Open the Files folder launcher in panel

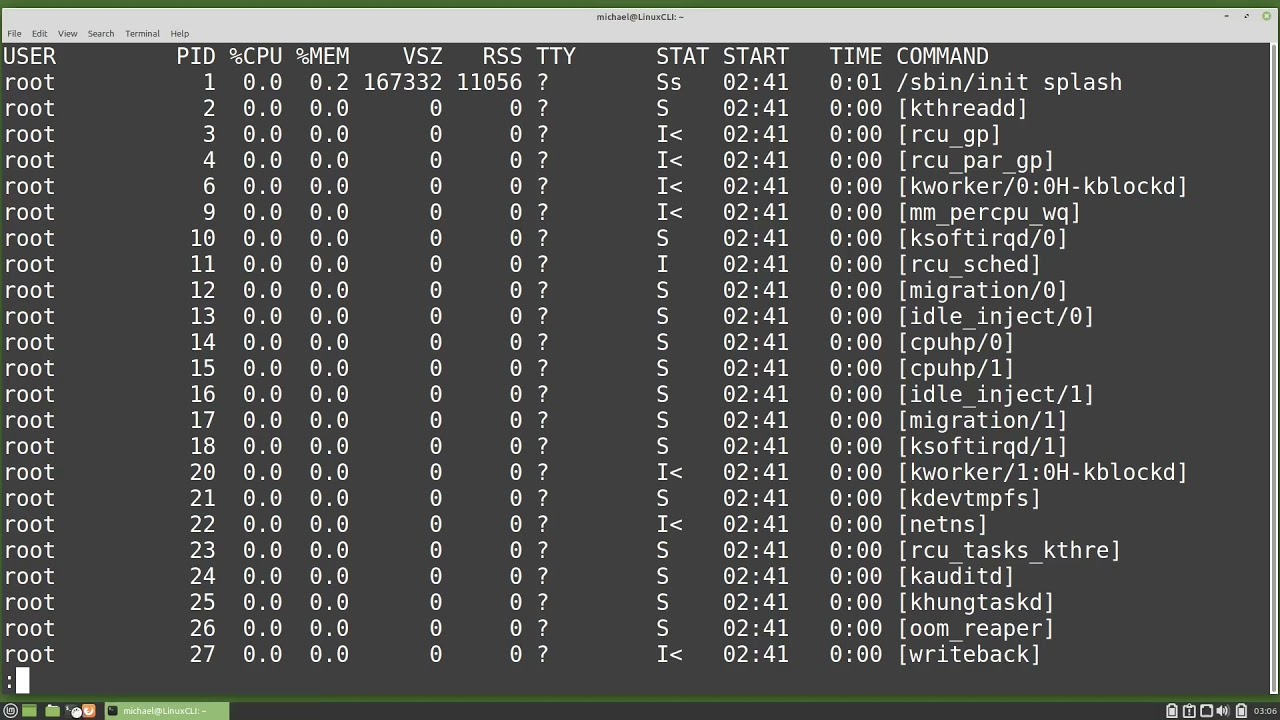click(x=52, y=711)
